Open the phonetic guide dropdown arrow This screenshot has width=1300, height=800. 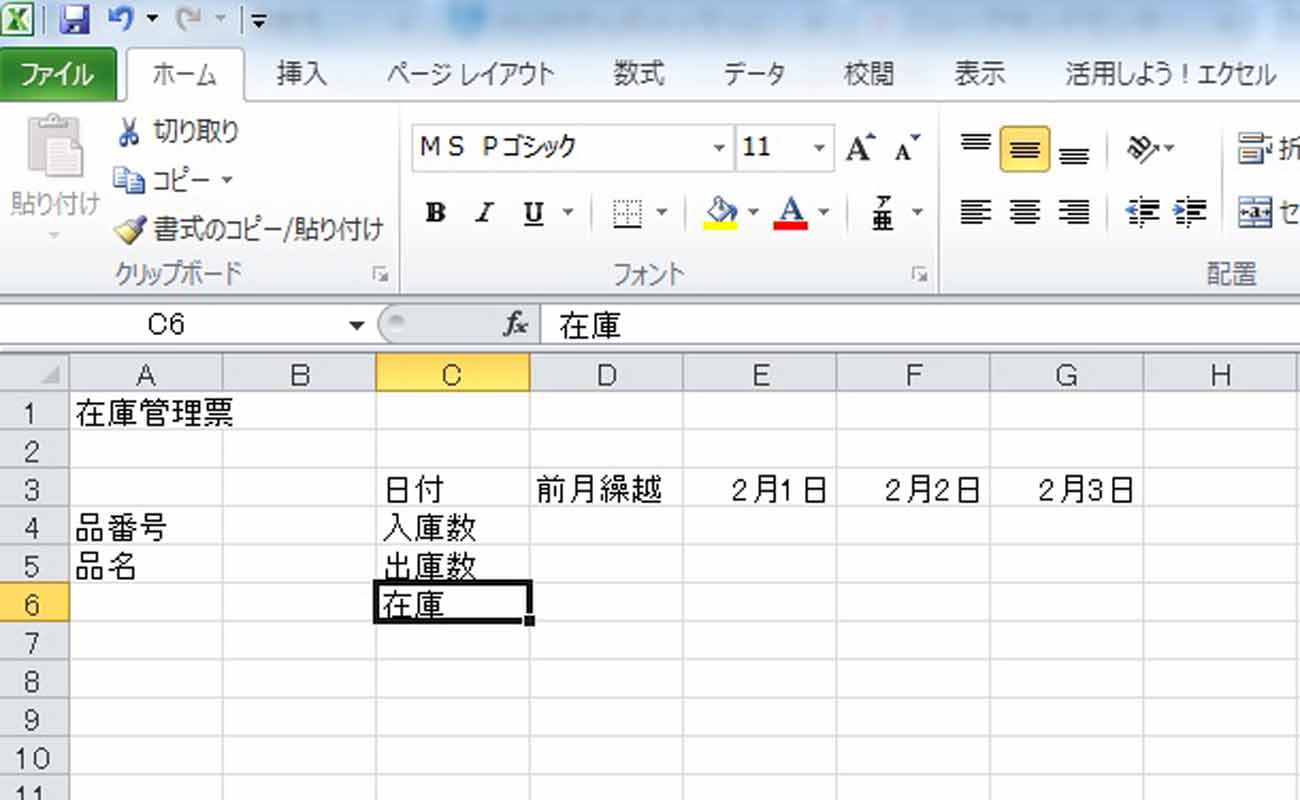click(916, 213)
